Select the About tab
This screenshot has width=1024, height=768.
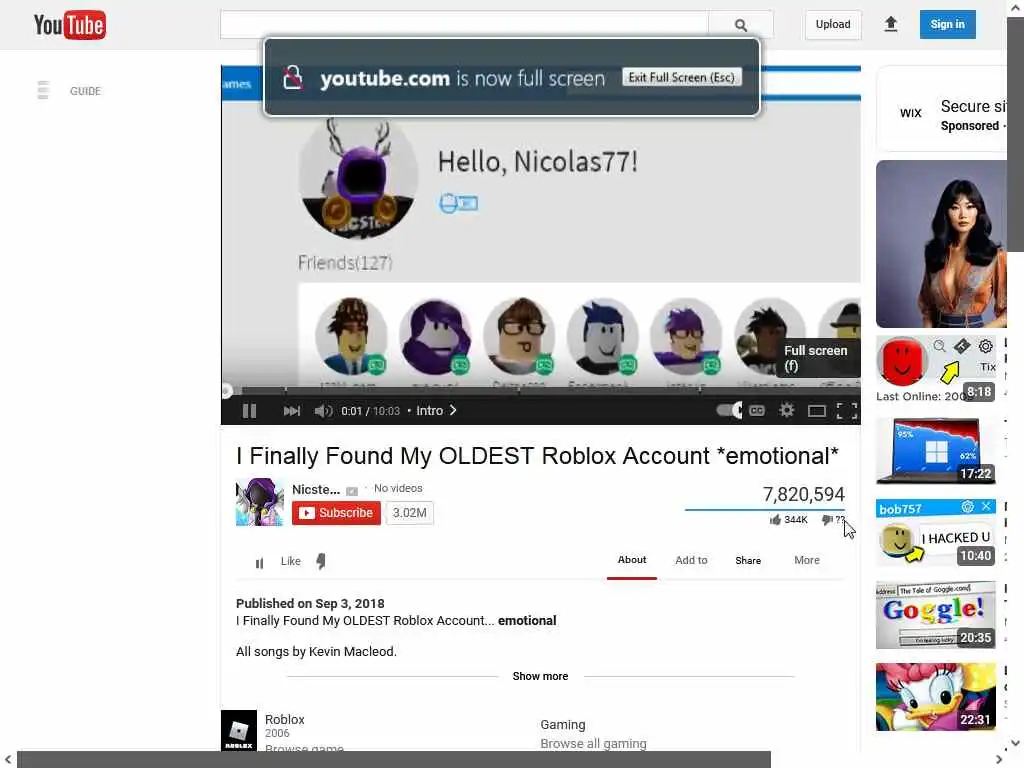tap(632, 560)
